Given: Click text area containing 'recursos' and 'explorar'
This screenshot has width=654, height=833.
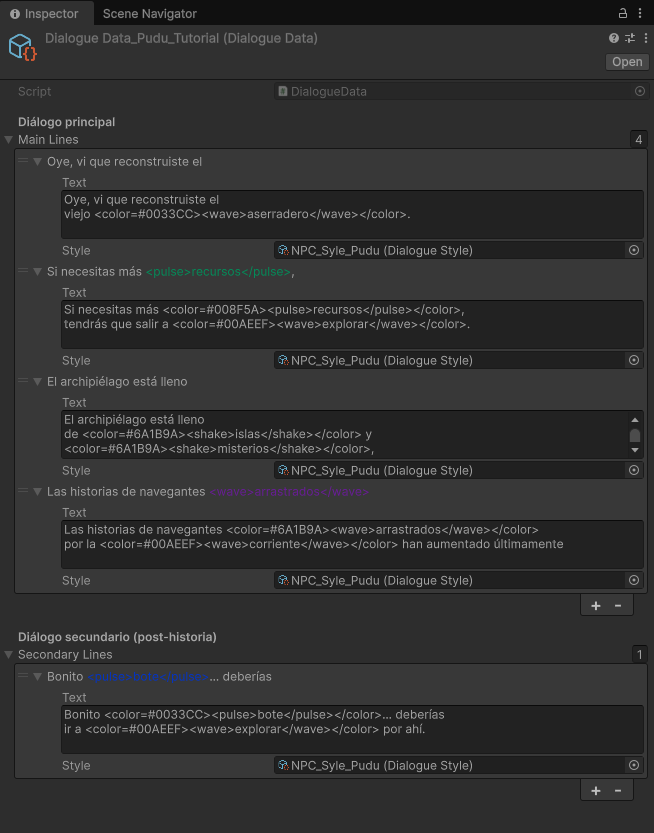Looking at the screenshot, I should (352, 325).
